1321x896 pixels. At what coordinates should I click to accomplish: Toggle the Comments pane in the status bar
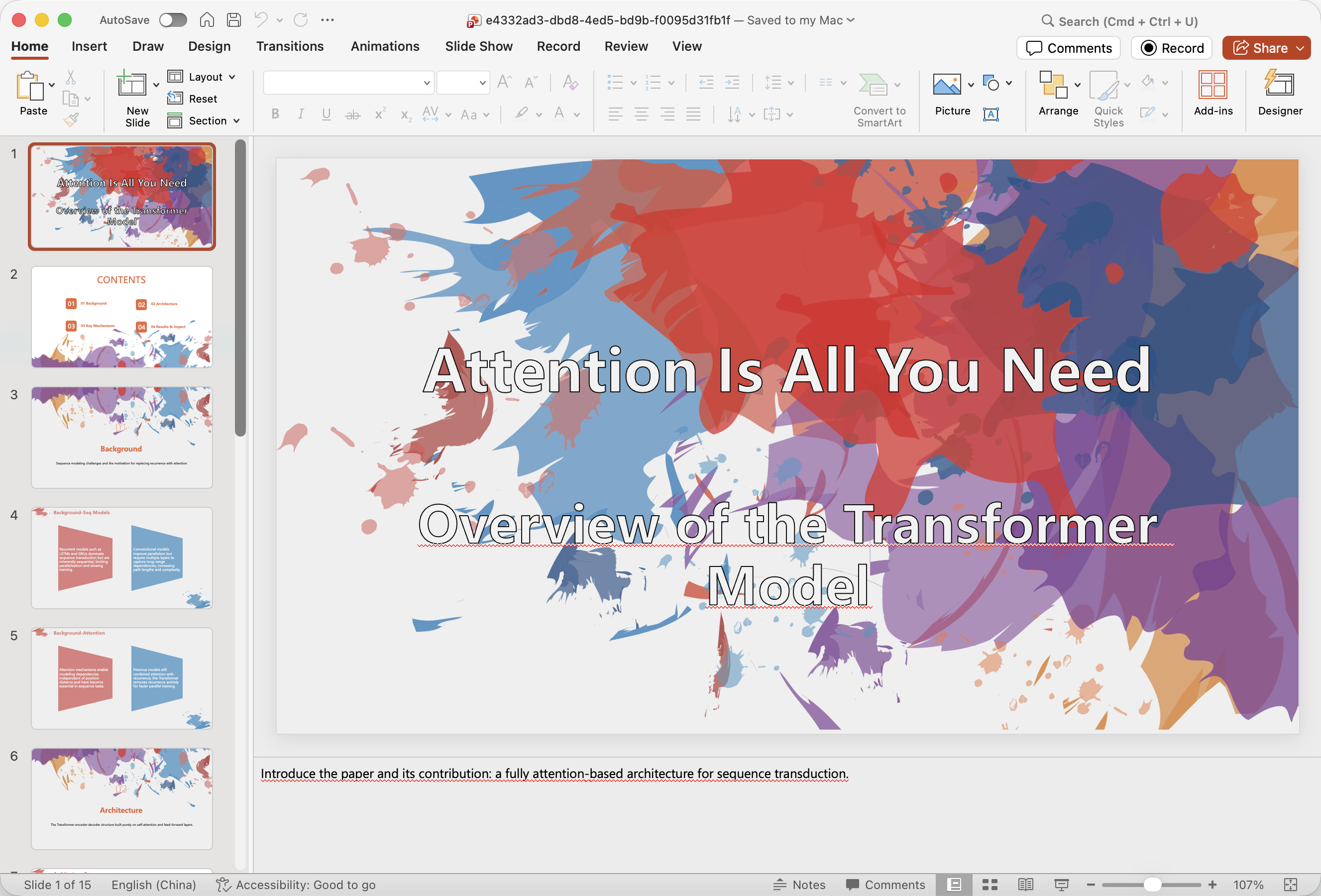tap(885, 885)
